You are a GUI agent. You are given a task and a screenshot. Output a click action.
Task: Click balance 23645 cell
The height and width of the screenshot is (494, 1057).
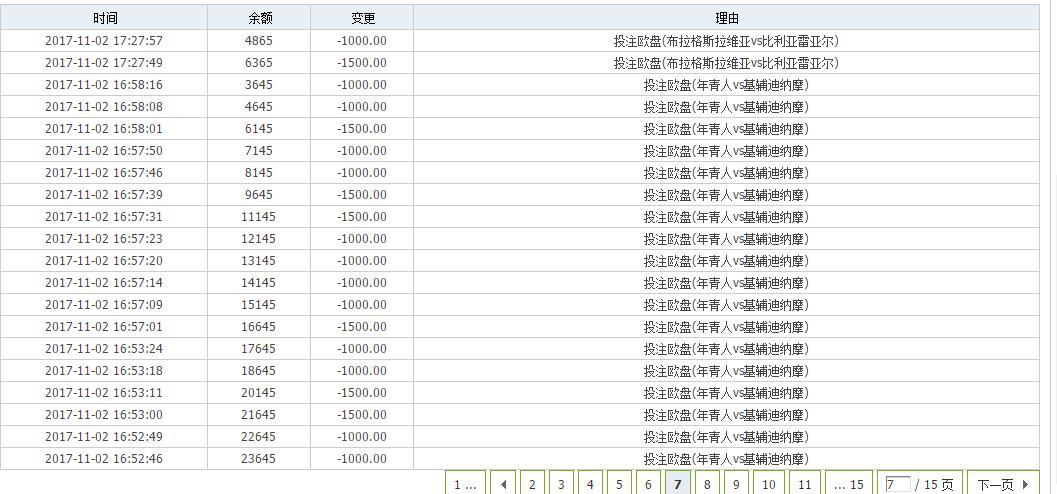tap(259, 458)
